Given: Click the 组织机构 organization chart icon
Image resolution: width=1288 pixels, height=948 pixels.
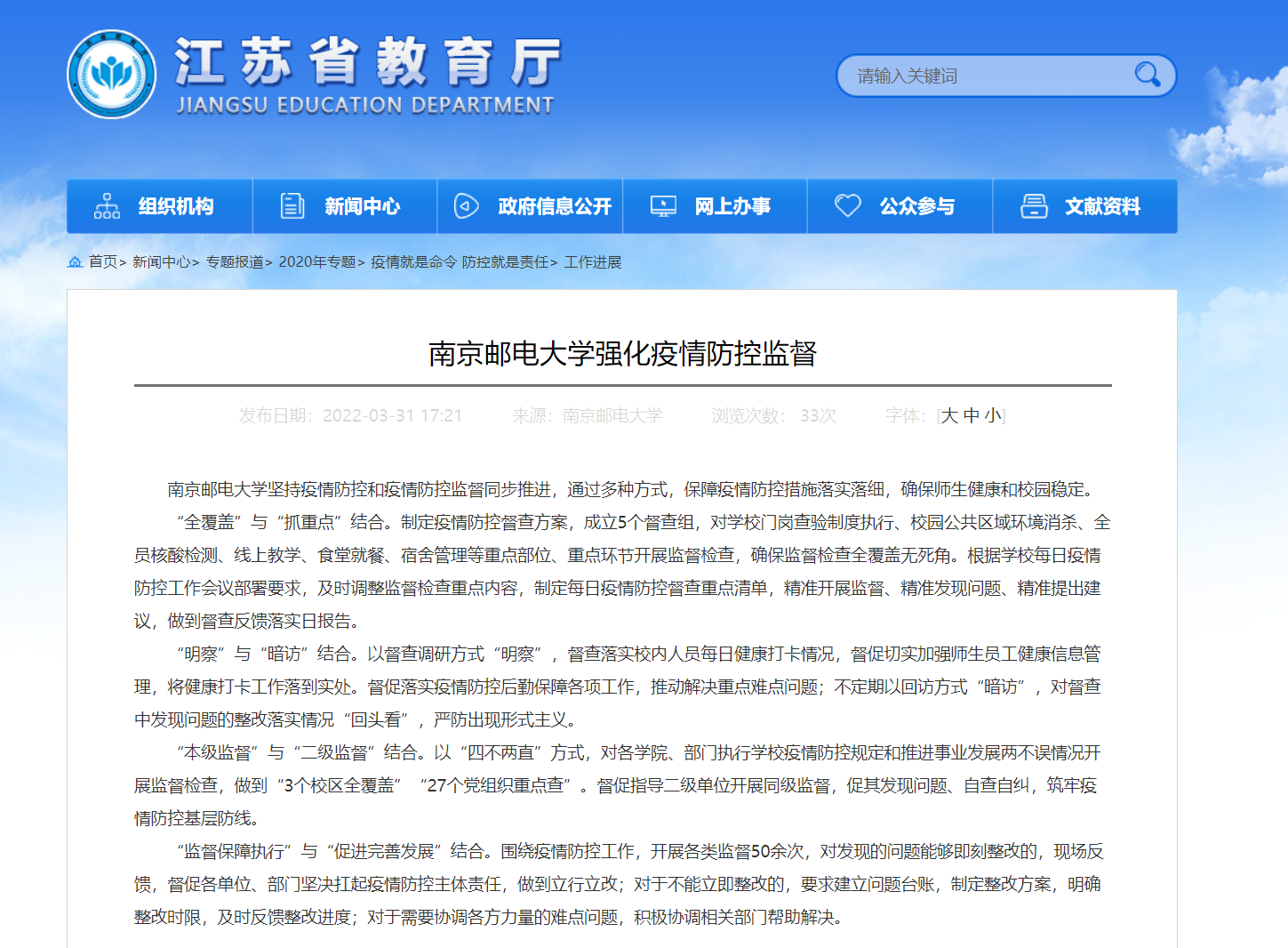Looking at the screenshot, I should [x=107, y=206].
